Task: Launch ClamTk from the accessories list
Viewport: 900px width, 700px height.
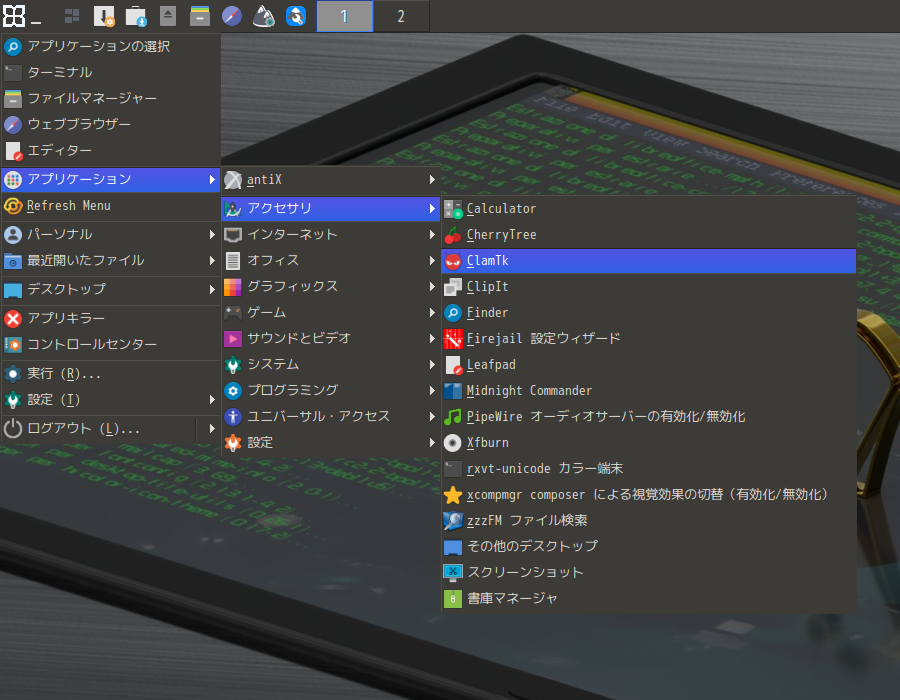Action: 649,261
